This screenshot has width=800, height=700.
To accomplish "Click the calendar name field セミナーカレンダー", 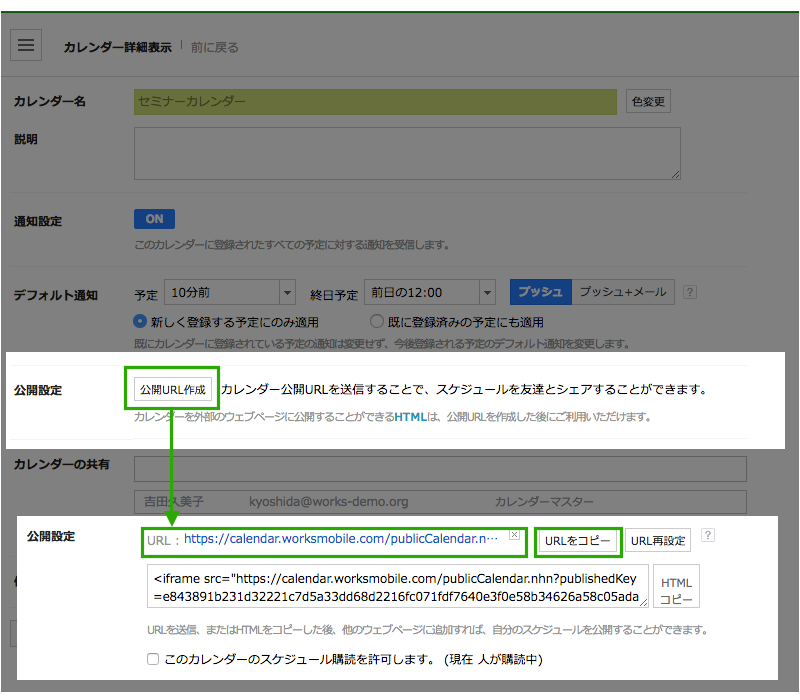I will point(375,101).
